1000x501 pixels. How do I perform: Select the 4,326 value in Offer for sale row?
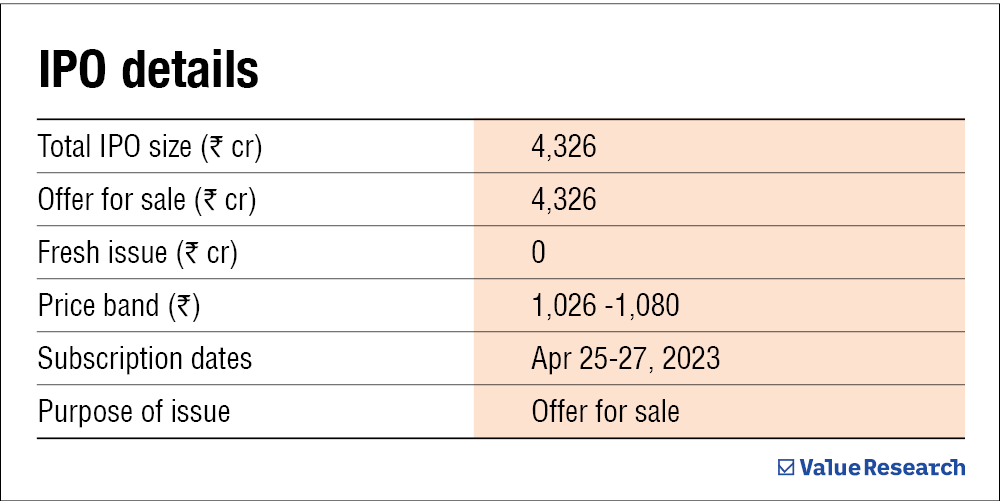[563, 199]
